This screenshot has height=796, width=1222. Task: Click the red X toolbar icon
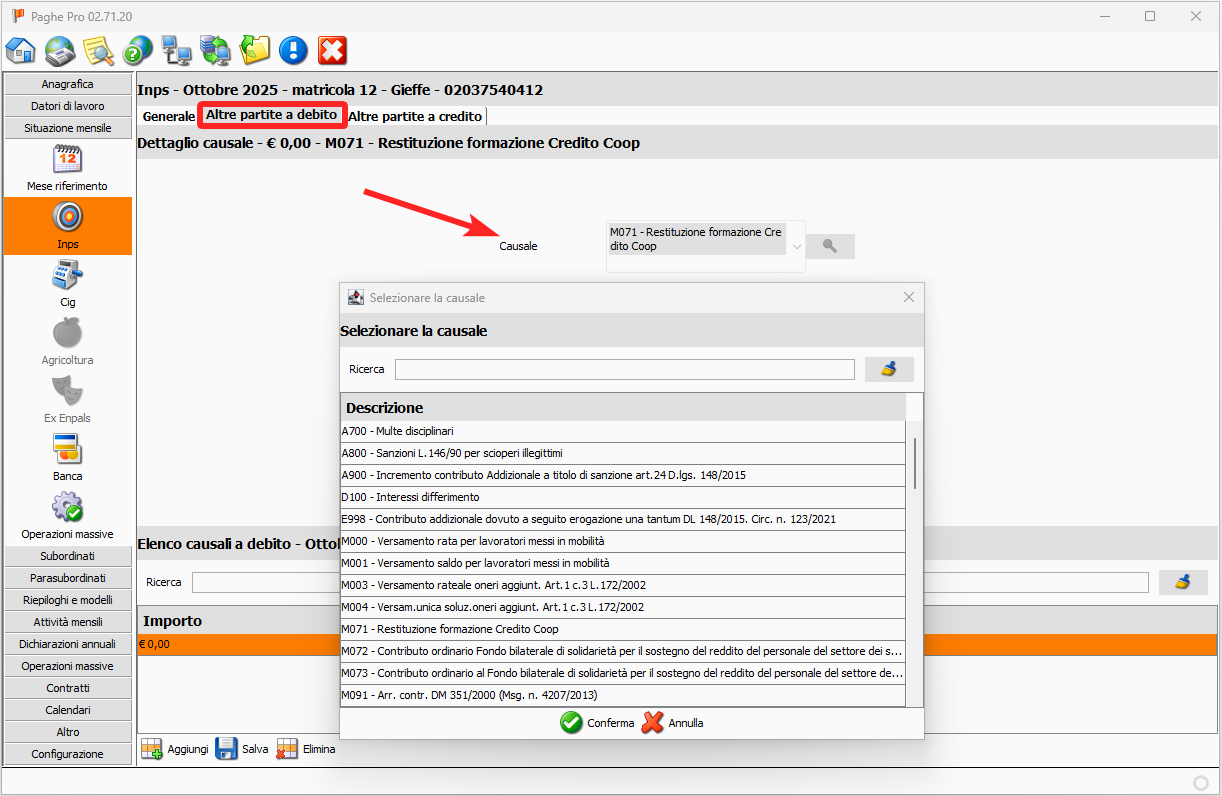click(x=332, y=49)
